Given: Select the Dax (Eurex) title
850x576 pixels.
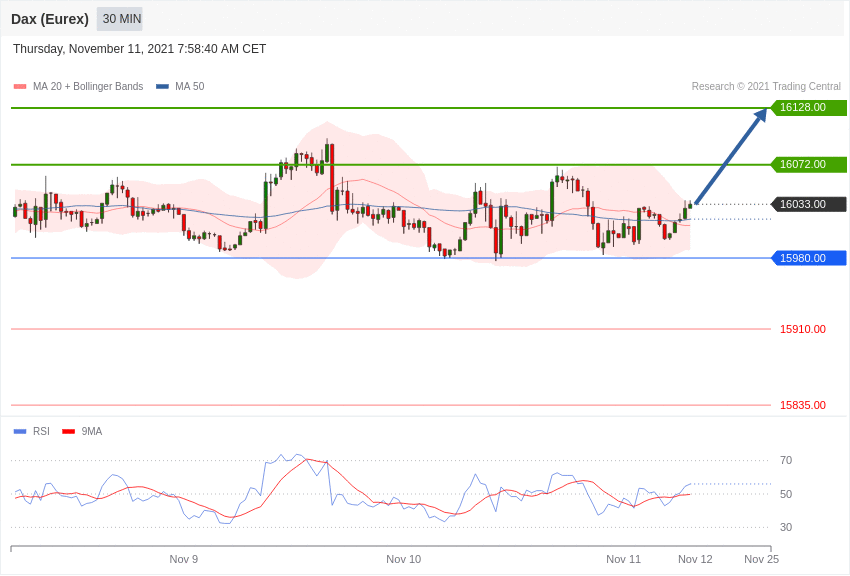Looking at the screenshot, I should point(50,19).
